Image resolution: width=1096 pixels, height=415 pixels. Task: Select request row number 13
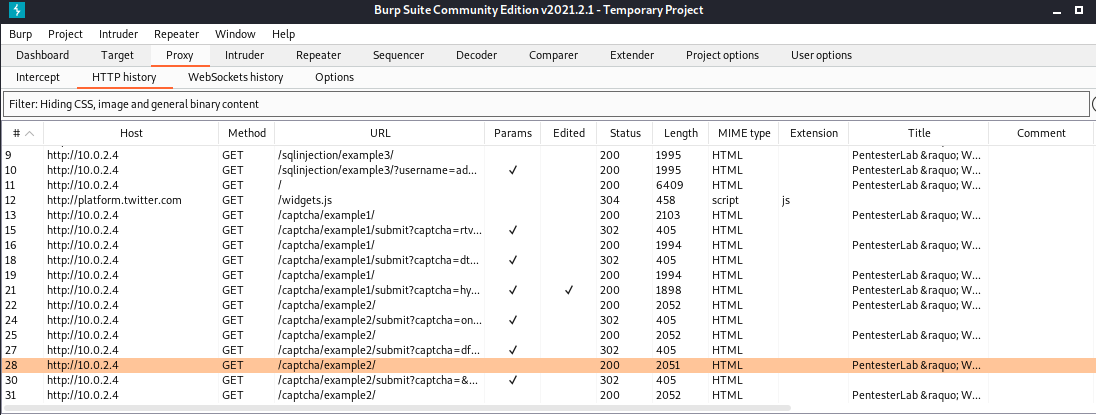(x=547, y=215)
